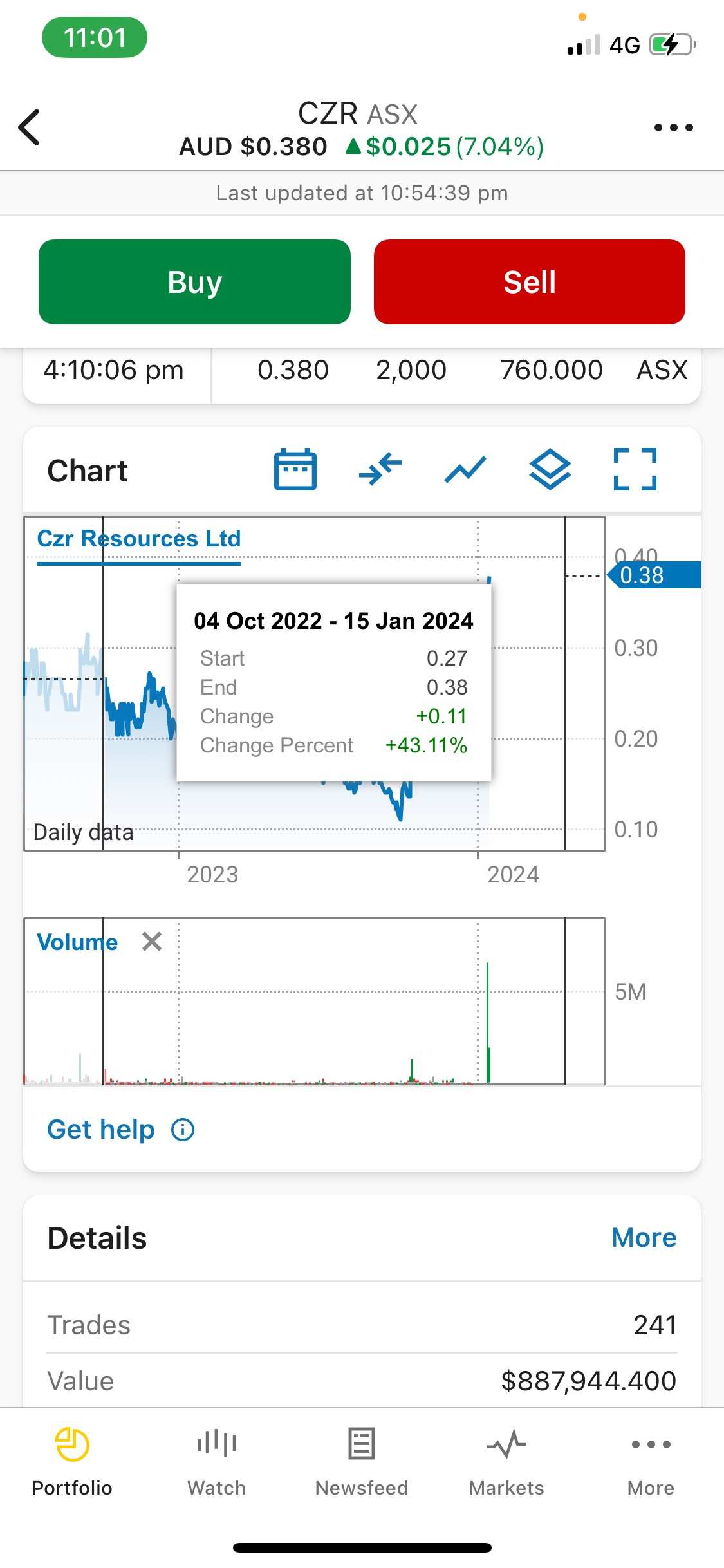Viewport: 724px width, 1568px height.
Task: Tap the AUD $0.380 price header
Action: (253, 147)
